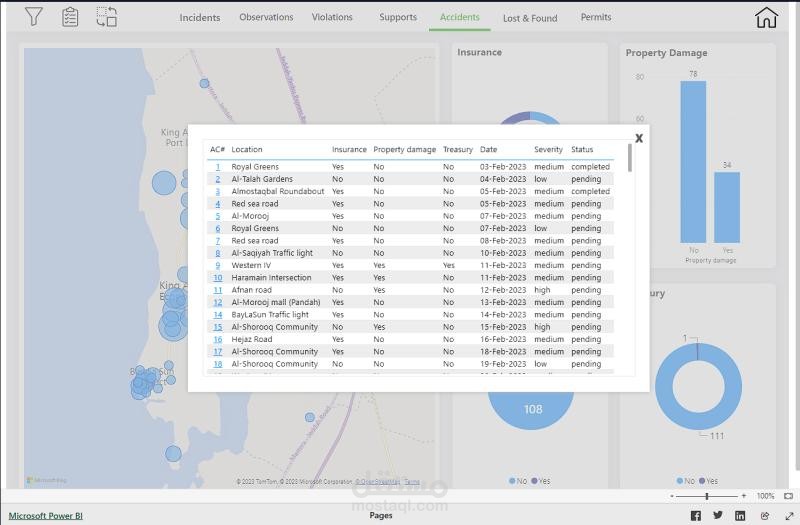This screenshot has width=800, height=525.
Task: Click the table's vertical scrollbar
Action: 630,158
